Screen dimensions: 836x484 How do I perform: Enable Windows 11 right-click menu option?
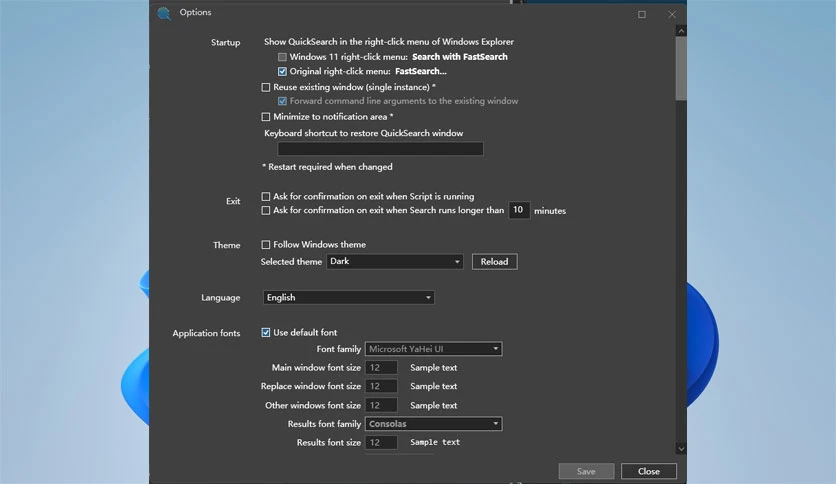[282, 57]
